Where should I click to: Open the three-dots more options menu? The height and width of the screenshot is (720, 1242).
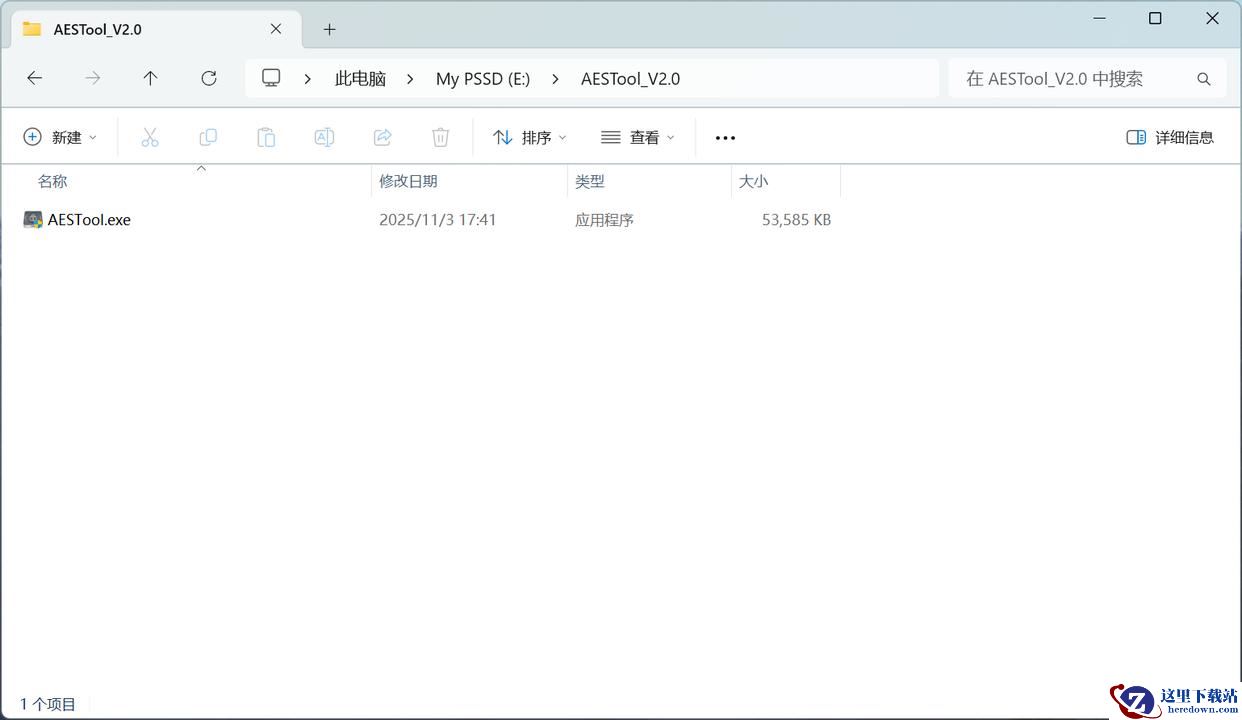coord(725,138)
